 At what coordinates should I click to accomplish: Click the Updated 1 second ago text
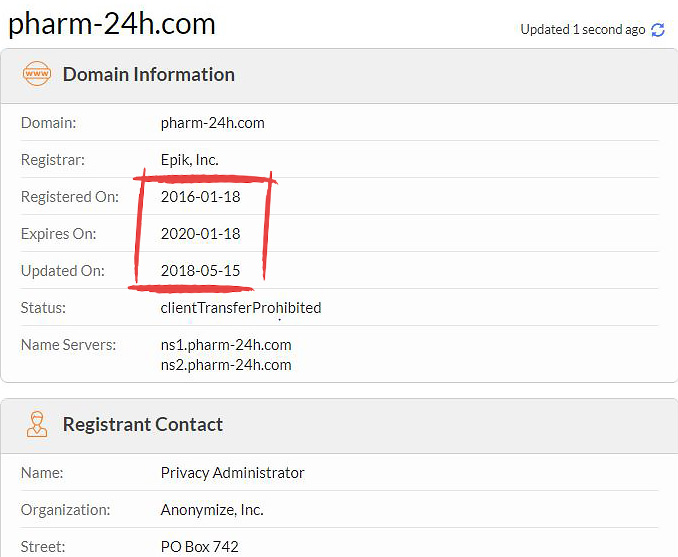[582, 29]
